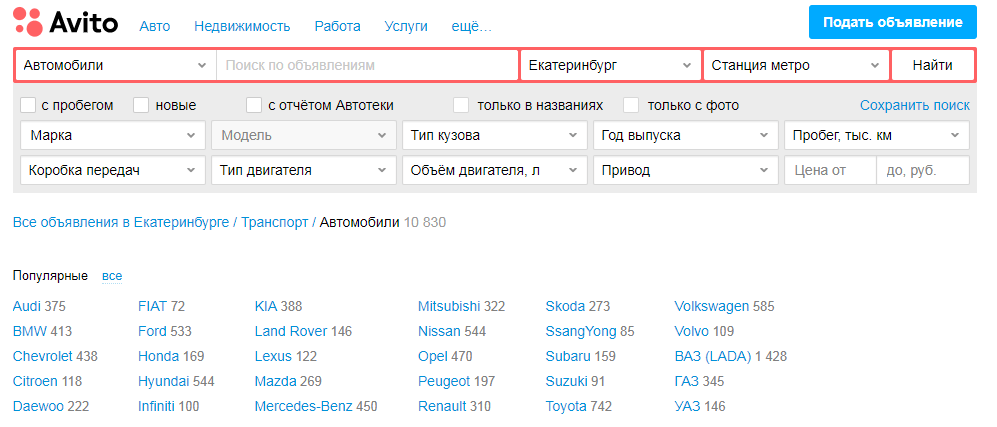Open the Екатеринбург city dropdown
The image size is (997, 427).
(610, 65)
